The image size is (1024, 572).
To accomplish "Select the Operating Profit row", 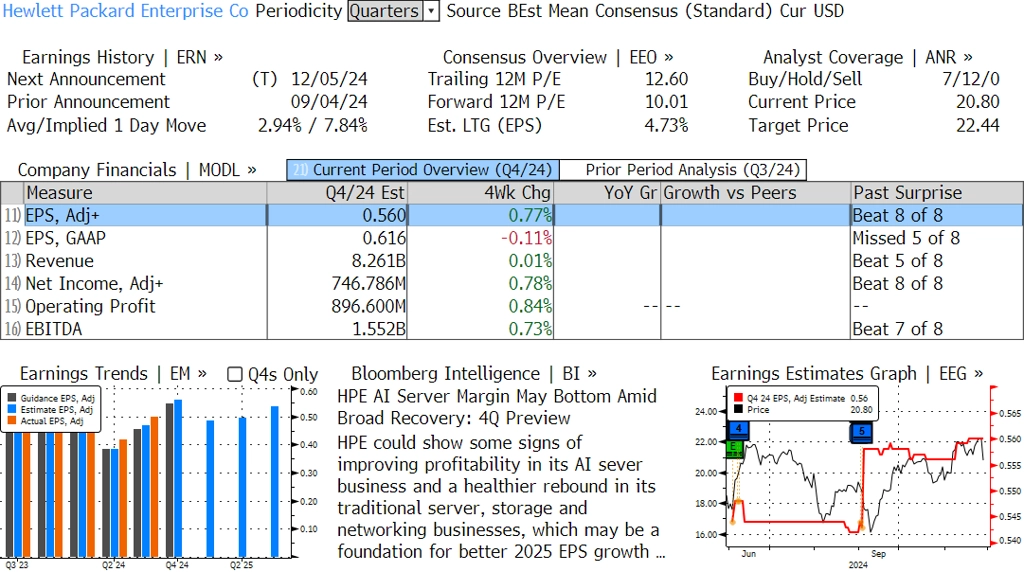I will (512, 307).
